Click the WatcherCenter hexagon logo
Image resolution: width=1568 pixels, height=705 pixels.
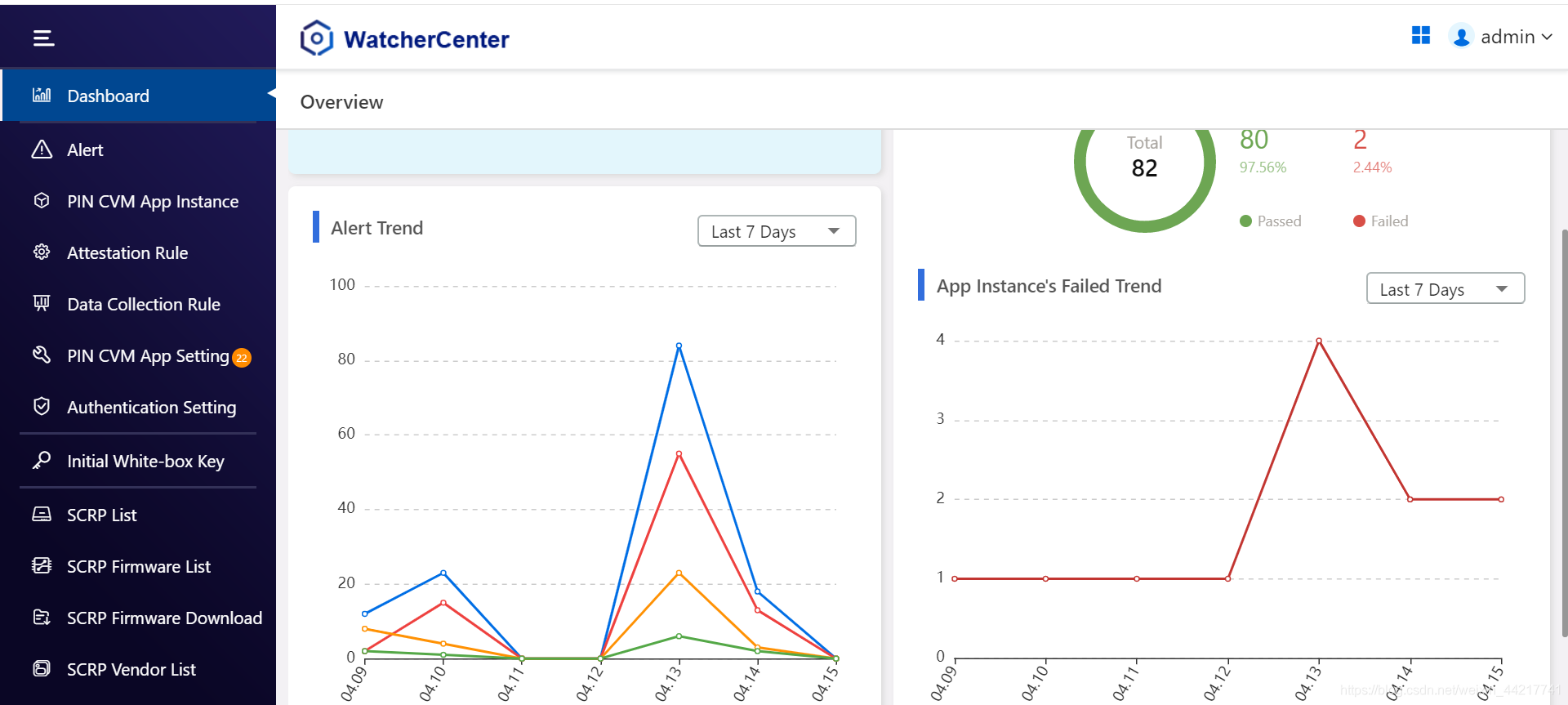pyautogui.click(x=317, y=38)
